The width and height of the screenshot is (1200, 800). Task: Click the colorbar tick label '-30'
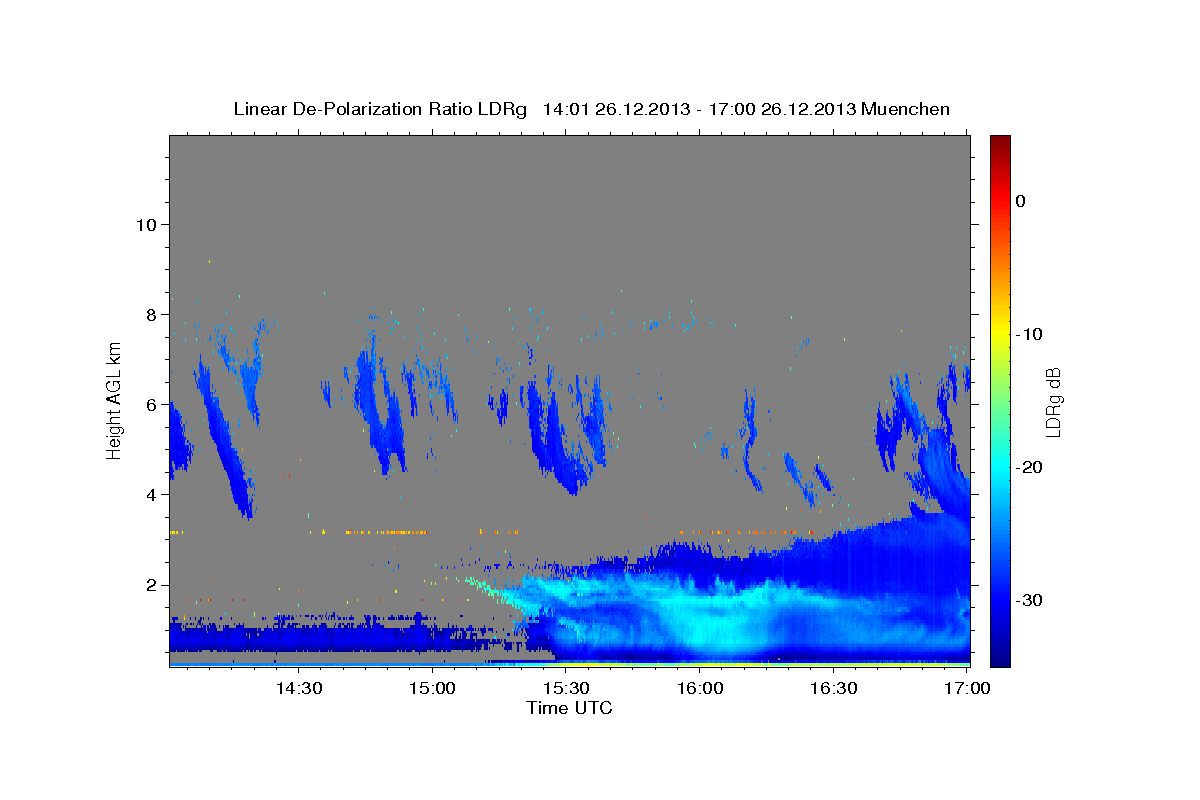[1029, 600]
